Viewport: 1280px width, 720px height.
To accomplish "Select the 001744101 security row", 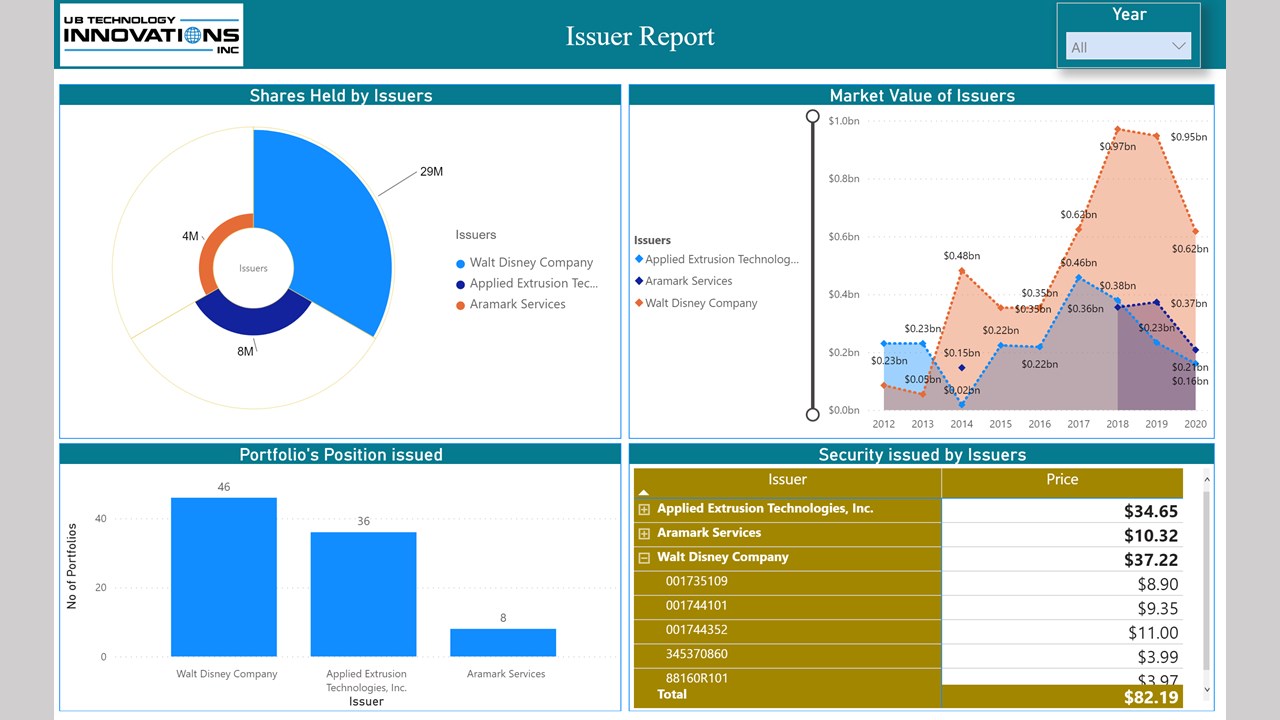I will (788, 606).
